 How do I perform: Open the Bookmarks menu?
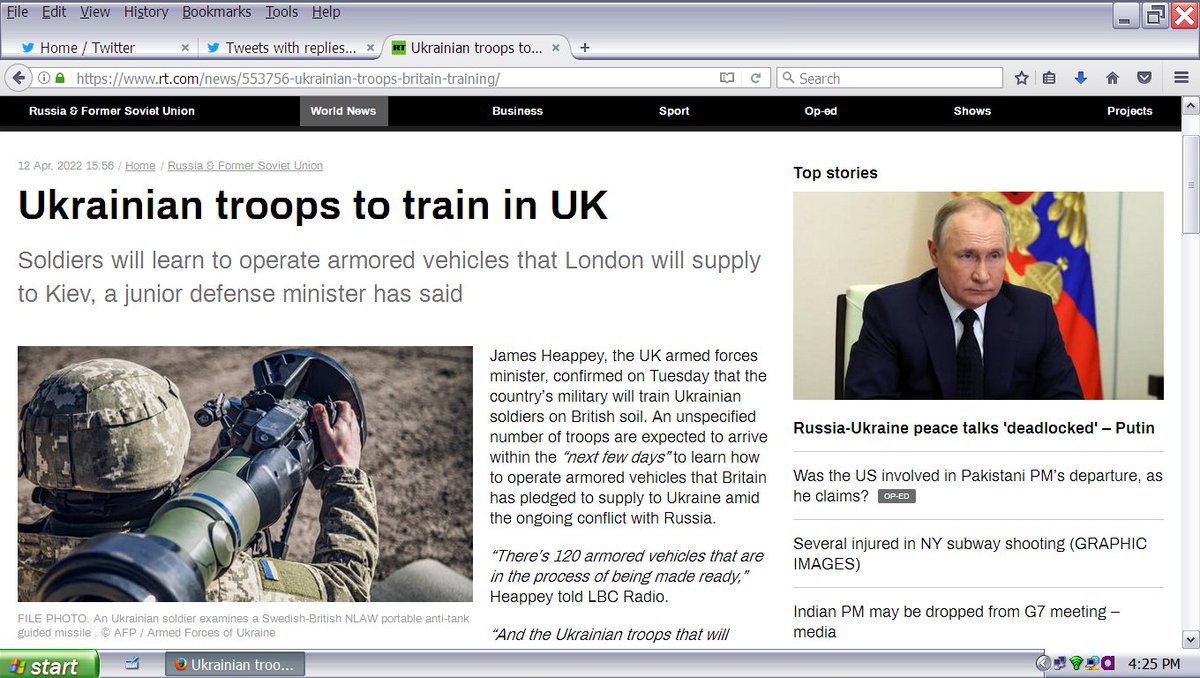217,12
